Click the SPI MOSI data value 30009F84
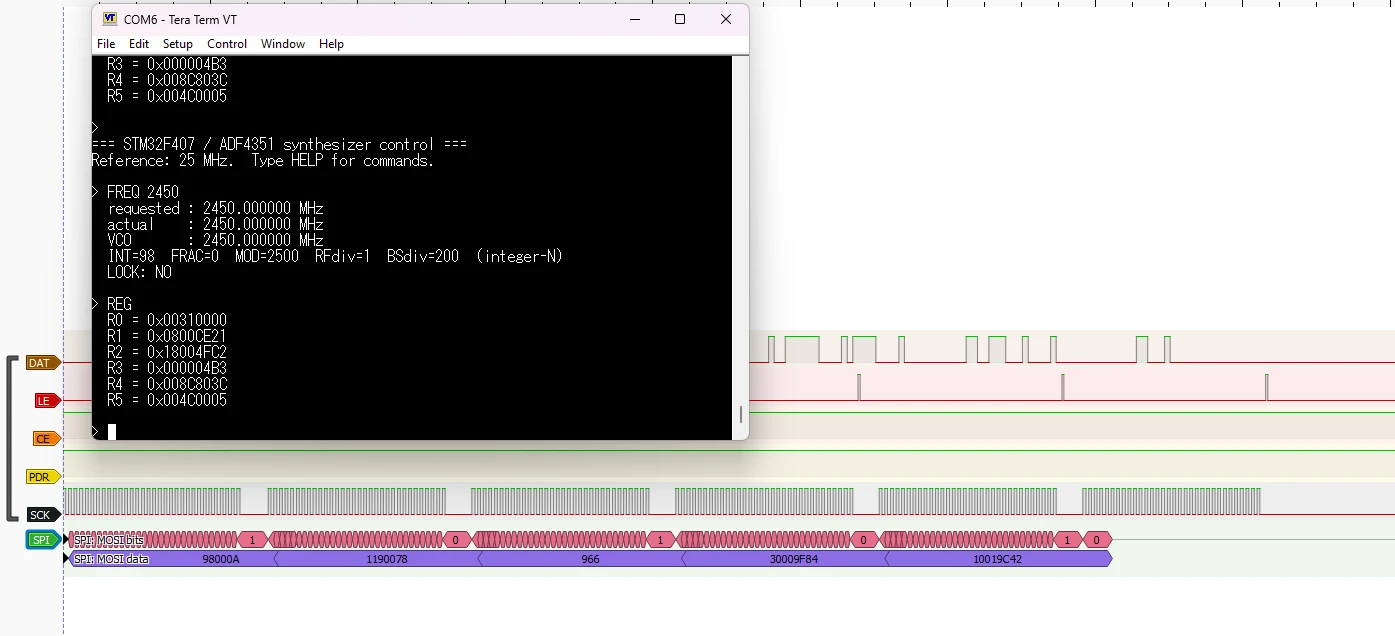The image size is (1395, 636). pos(794,559)
